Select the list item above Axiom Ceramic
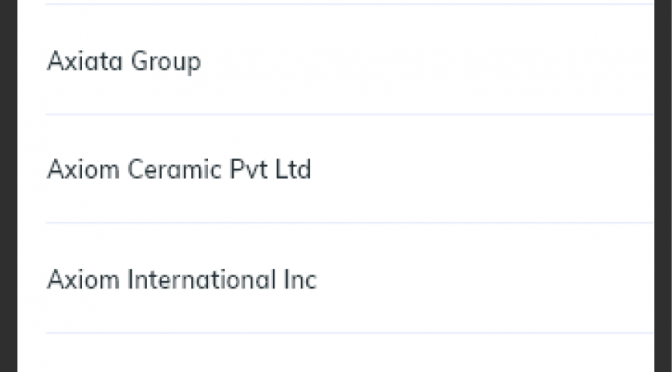Screen dimensions: 672x372 [349, 60]
